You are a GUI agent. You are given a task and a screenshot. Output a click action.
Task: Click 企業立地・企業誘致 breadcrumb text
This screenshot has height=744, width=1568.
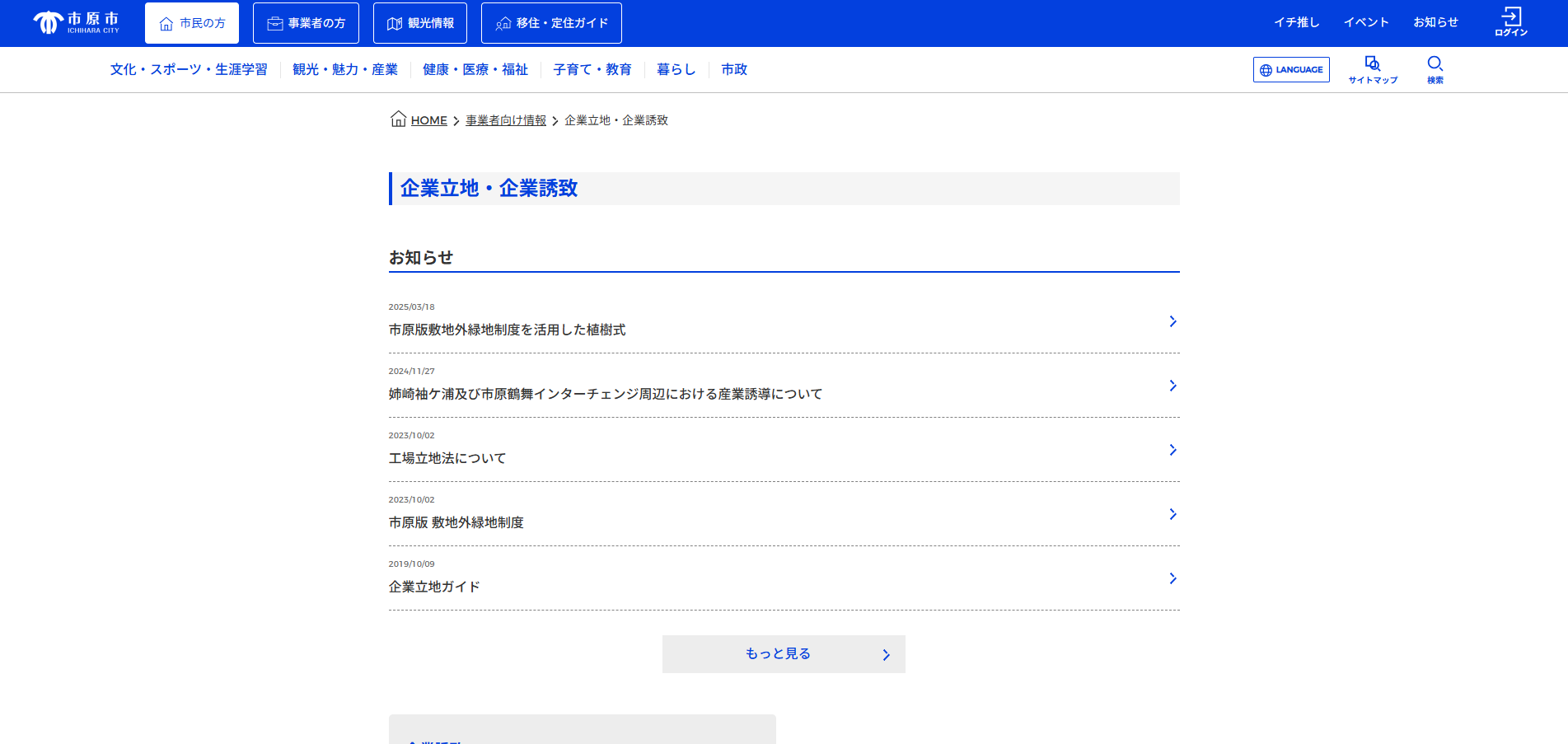(x=616, y=120)
